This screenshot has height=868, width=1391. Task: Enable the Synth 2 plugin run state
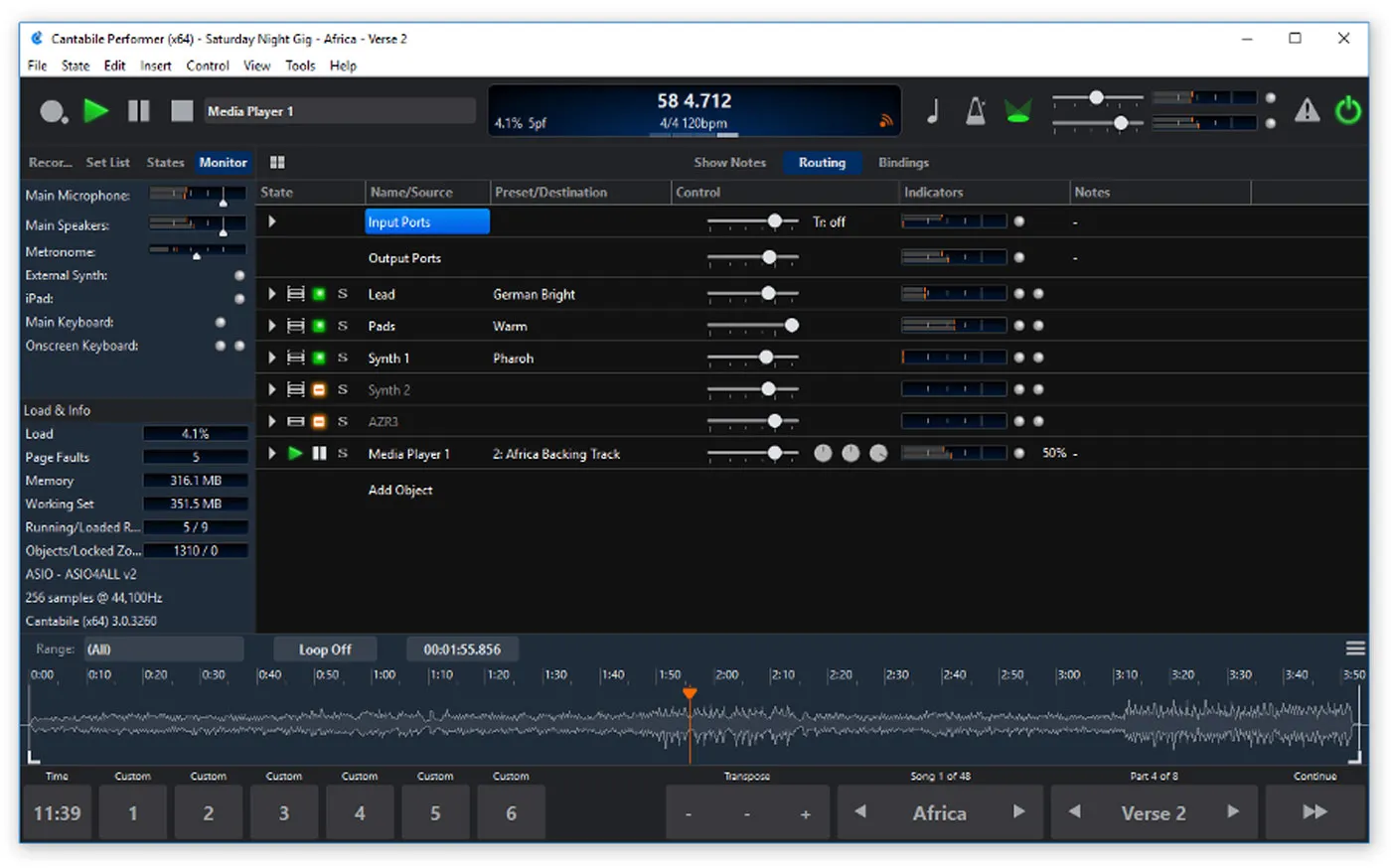[318, 389]
